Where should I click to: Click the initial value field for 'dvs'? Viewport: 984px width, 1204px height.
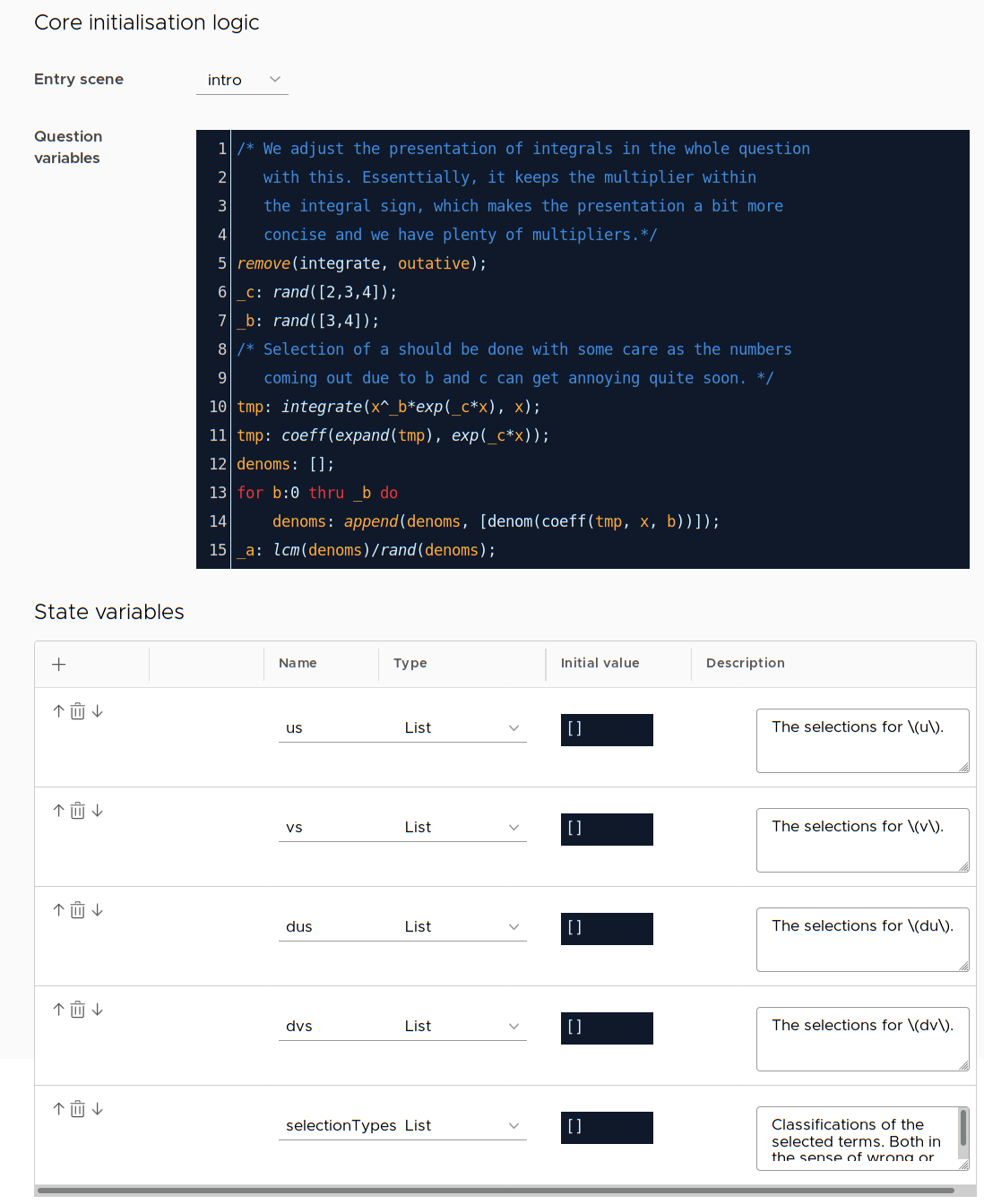click(607, 1028)
